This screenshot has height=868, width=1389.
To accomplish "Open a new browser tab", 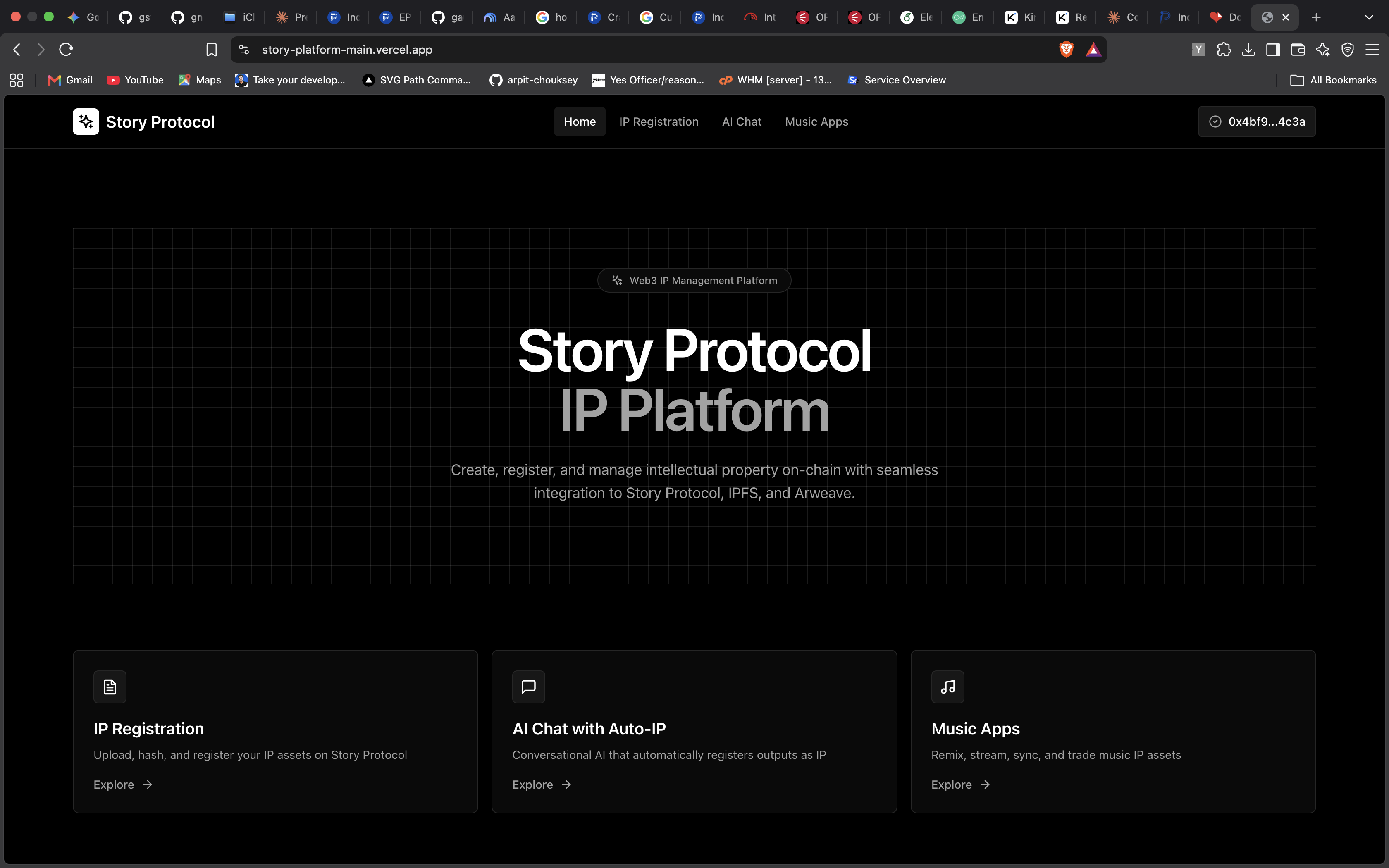I will tap(1316, 17).
